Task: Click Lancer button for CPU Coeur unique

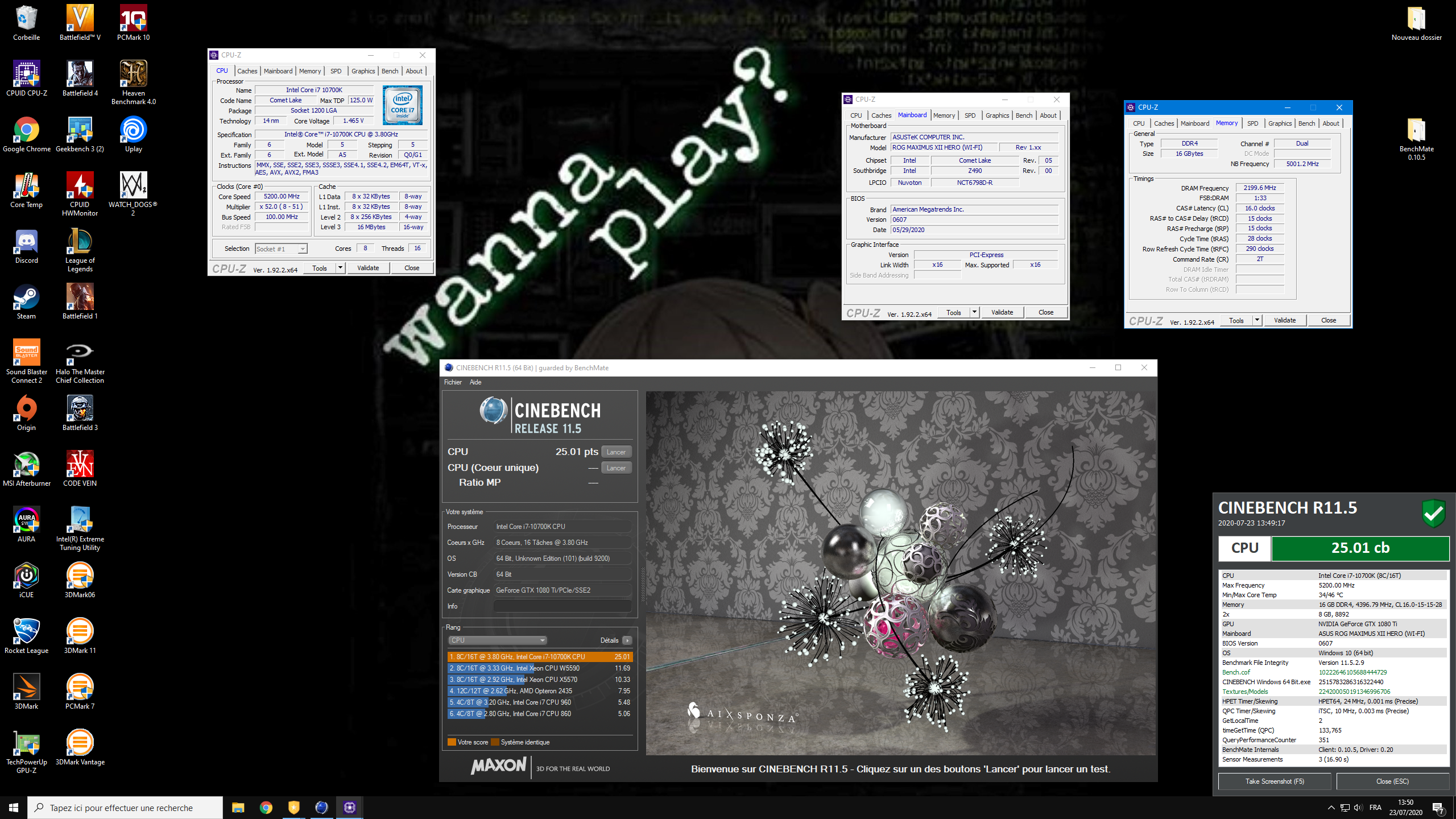Action: 616,468
